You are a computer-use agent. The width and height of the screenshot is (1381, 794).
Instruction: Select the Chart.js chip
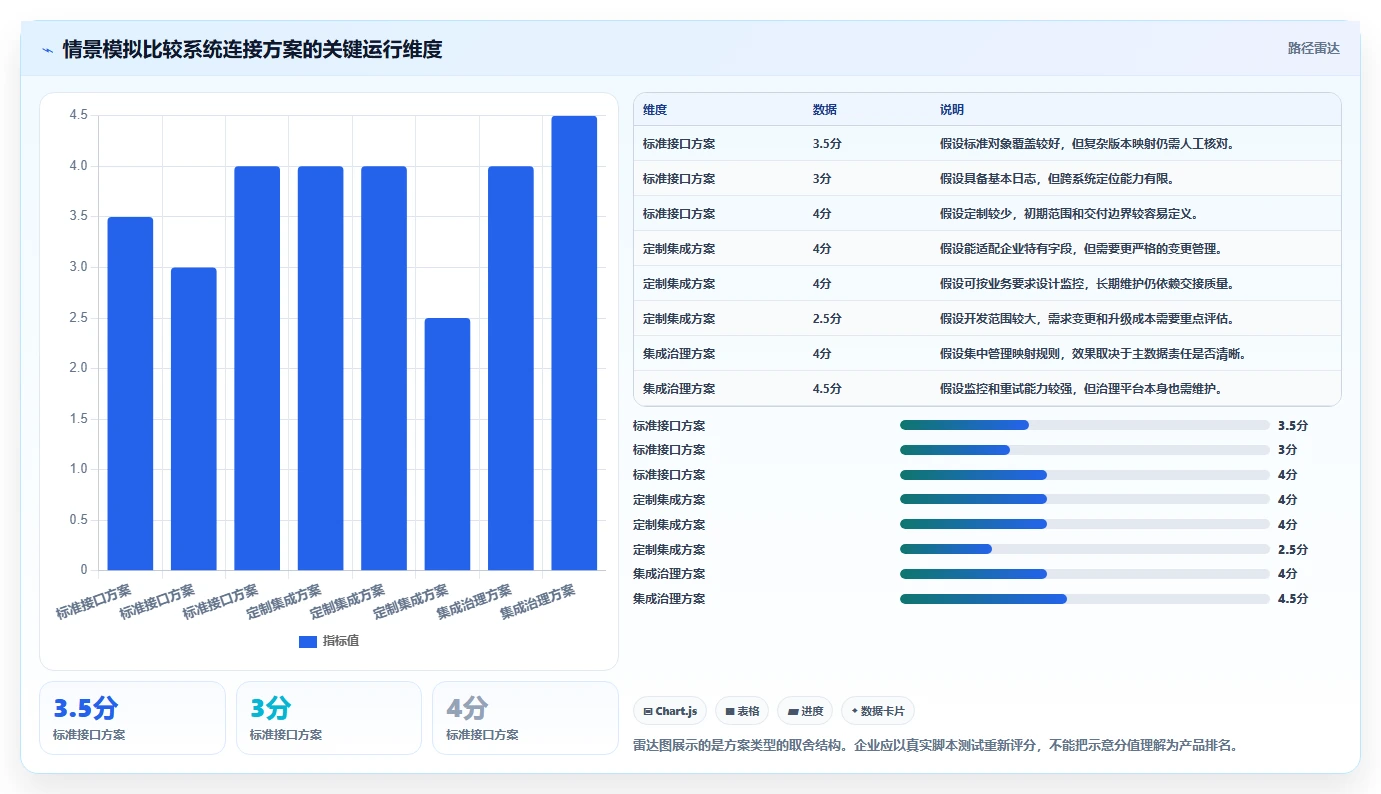pos(670,711)
